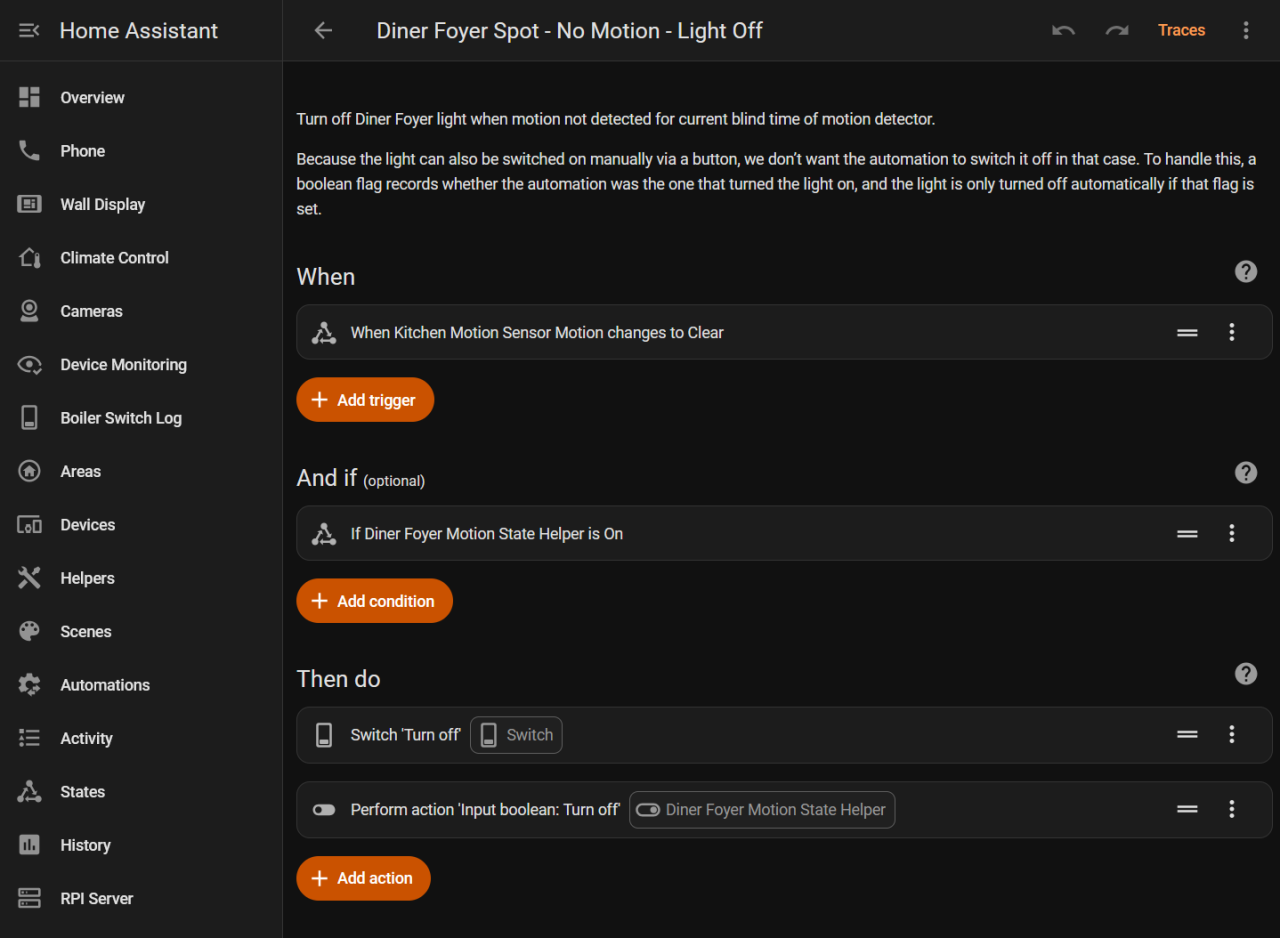Image resolution: width=1280 pixels, height=938 pixels.
Task: Open the Cameras sidebar item
Action: click(x=91, y=311)
